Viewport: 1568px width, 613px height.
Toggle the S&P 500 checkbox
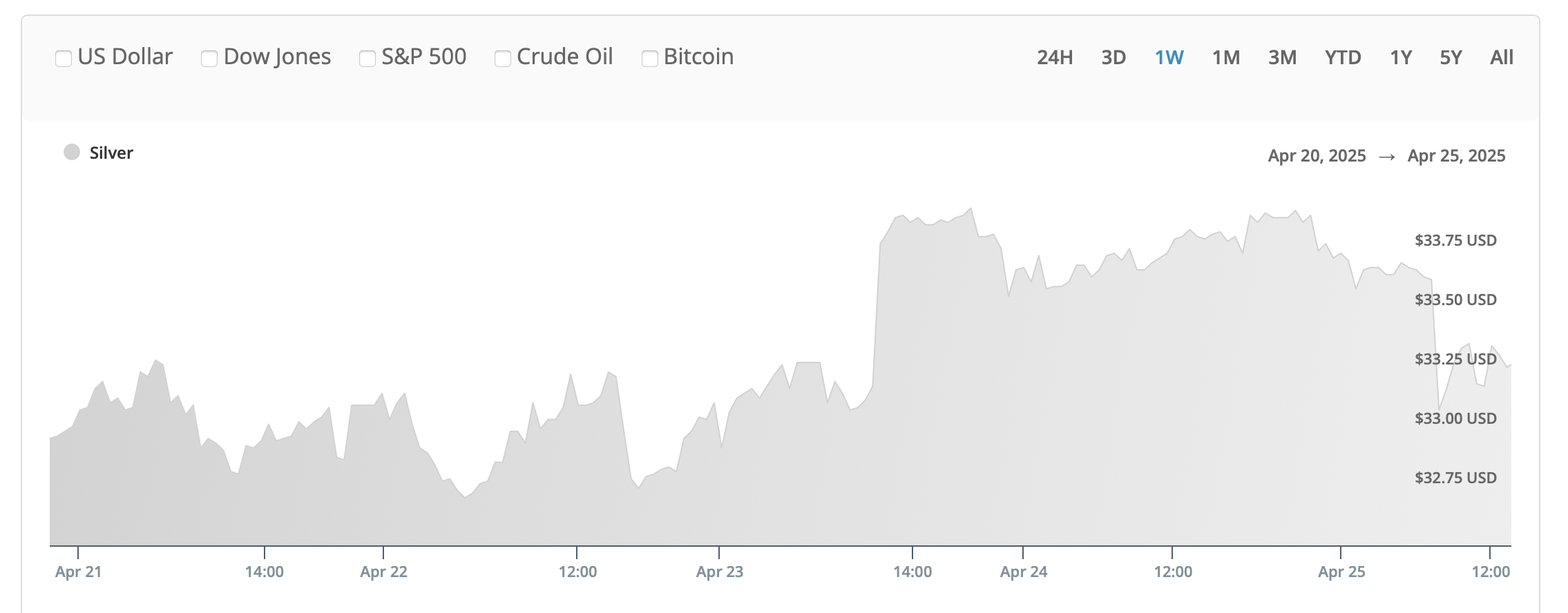click(367, 59)
